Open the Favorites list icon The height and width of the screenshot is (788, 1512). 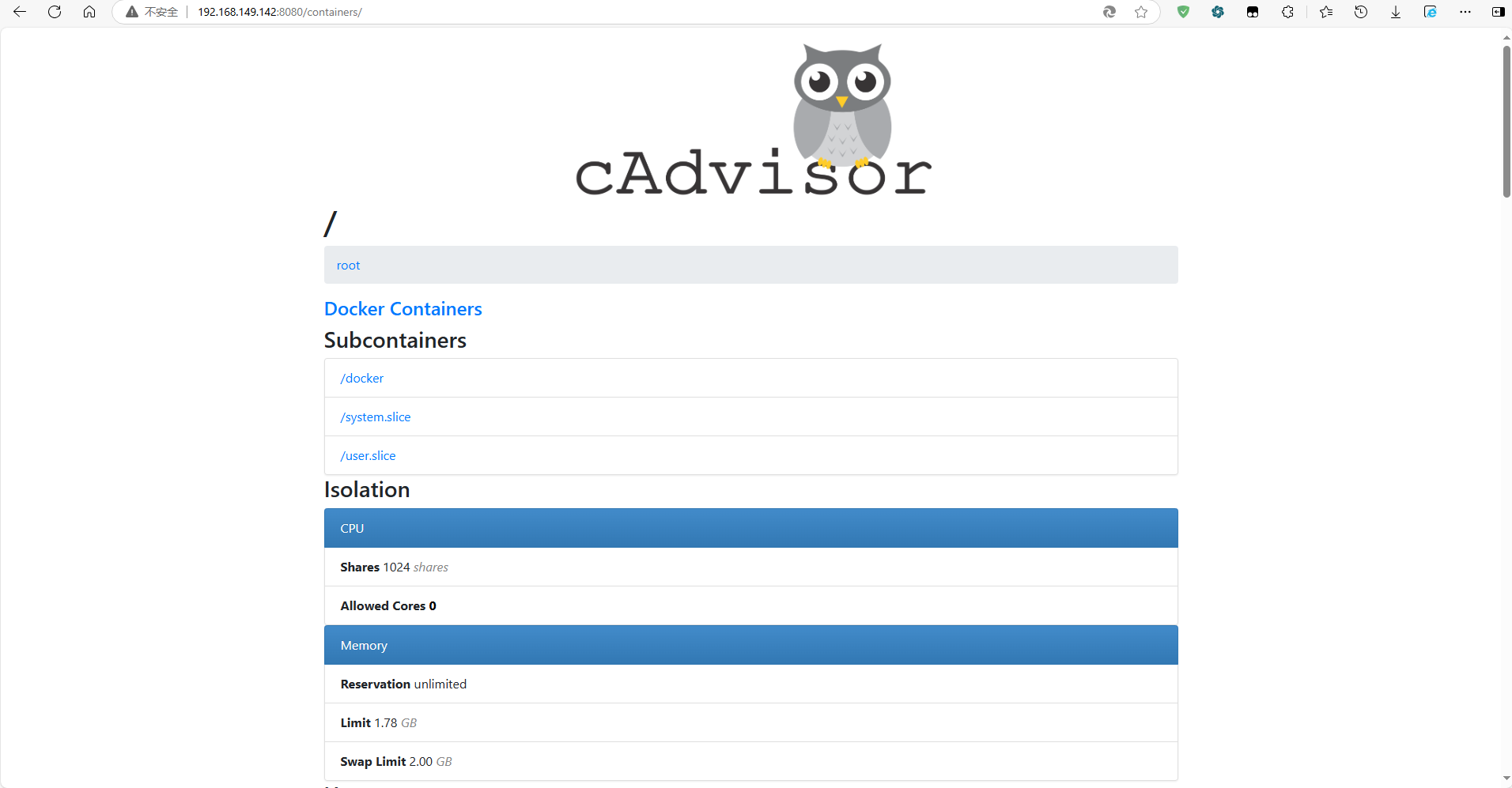(x=1326, y=12)
